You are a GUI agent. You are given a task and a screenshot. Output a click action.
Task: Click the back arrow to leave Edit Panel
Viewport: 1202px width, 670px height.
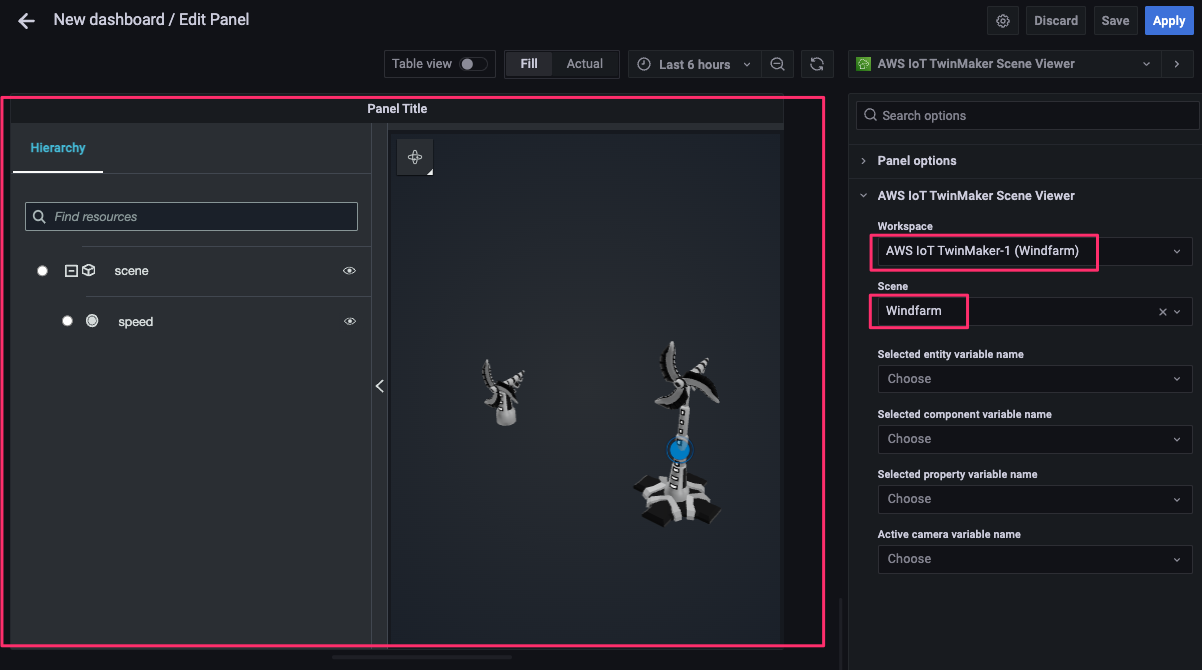tap(26, 20)
